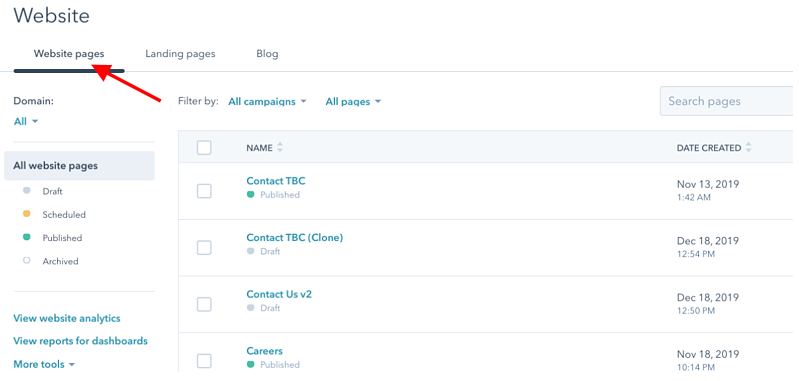799x381 pixels.
Task: Click View reports for dashboards link
Action: point(81,341)
